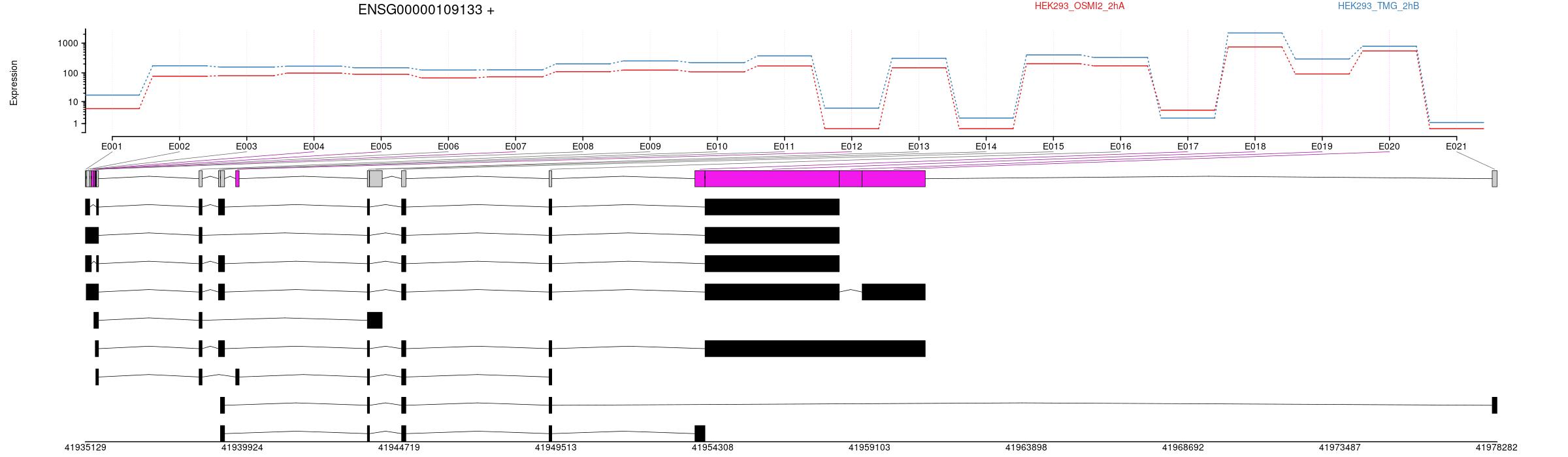The width and height of the screenshot is (1568, 457).
Task: Click genomic coordinate 41963898
Action: click(x=1026, y=448)
